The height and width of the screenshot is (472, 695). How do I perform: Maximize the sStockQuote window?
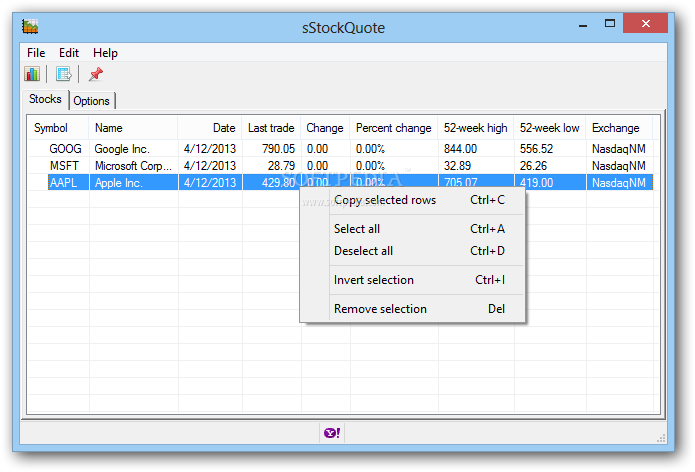(610, 24)
